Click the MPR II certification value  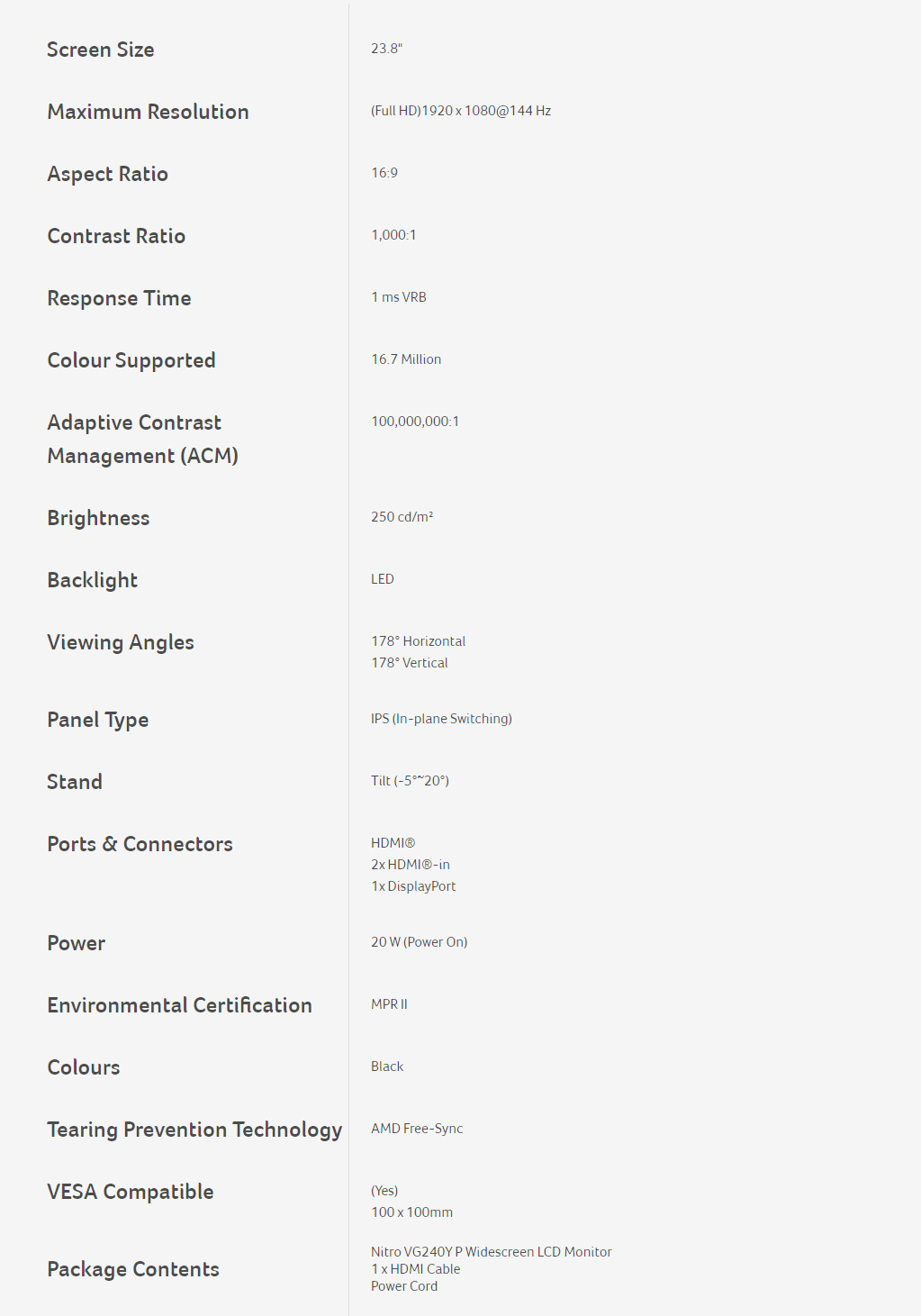pyautogui.click(x=389, y=1004)
